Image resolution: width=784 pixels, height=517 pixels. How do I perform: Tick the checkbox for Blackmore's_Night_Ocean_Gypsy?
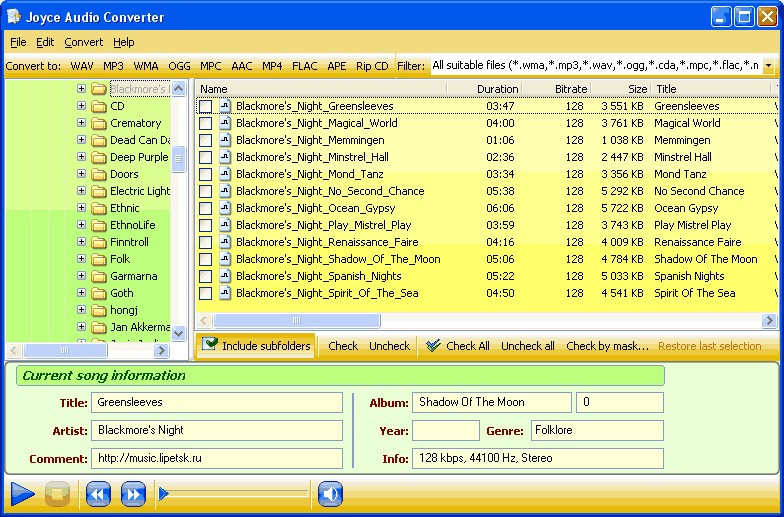206,208
